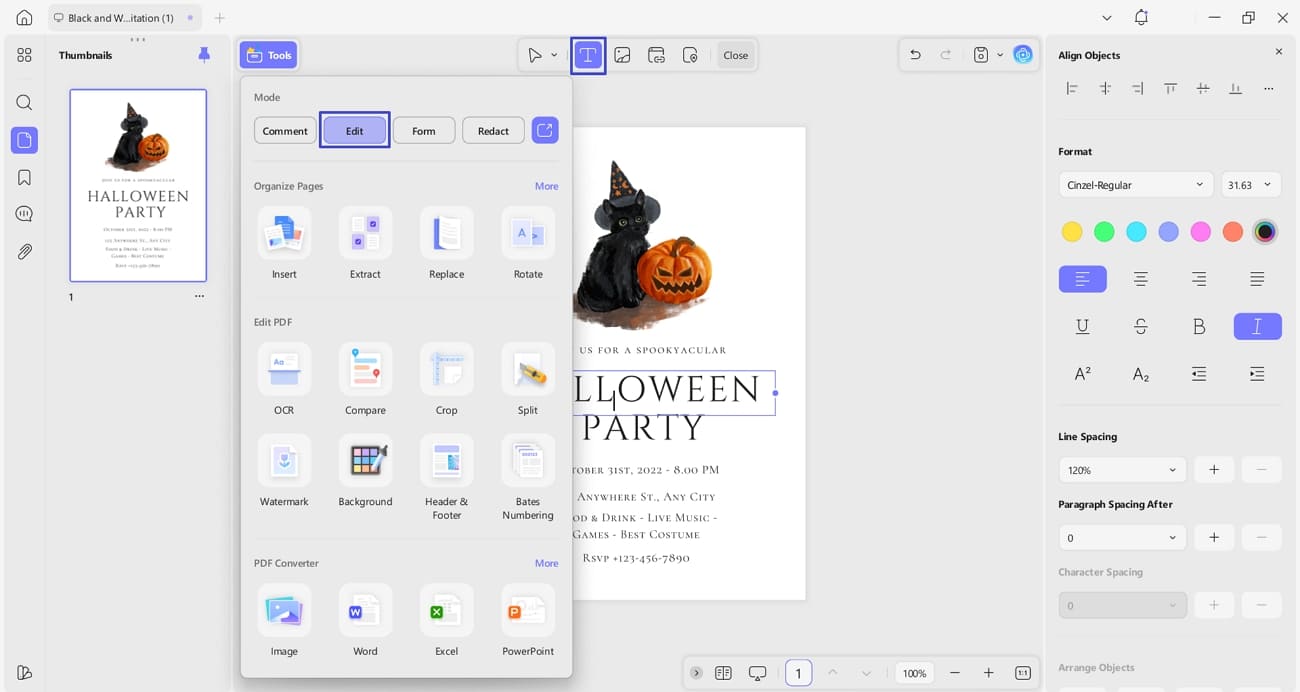This screenshot has width=1300, height=692.
Task: Select the page 1 thumbnail
Action: (138, 185)
